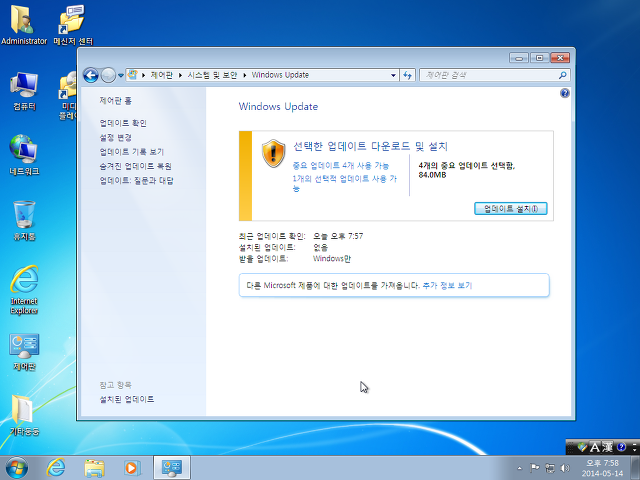Open 중요 업데이트 4개 사용 가능 link

(x=341, y=165)
